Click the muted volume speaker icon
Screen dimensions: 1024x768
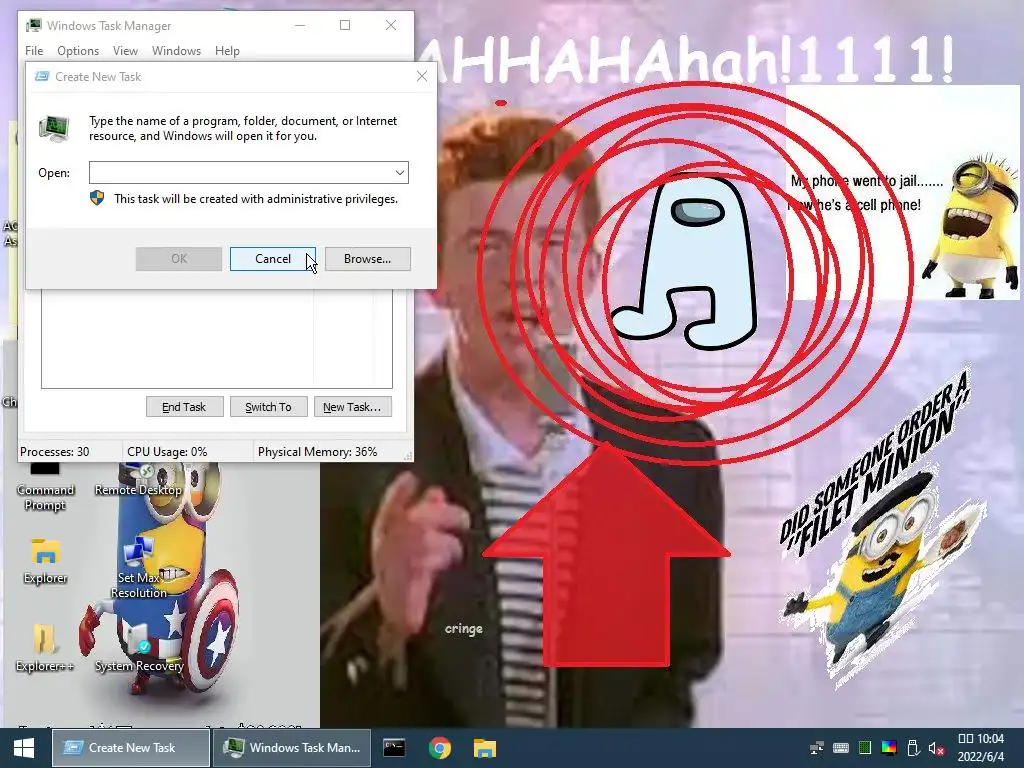(936, 748)
